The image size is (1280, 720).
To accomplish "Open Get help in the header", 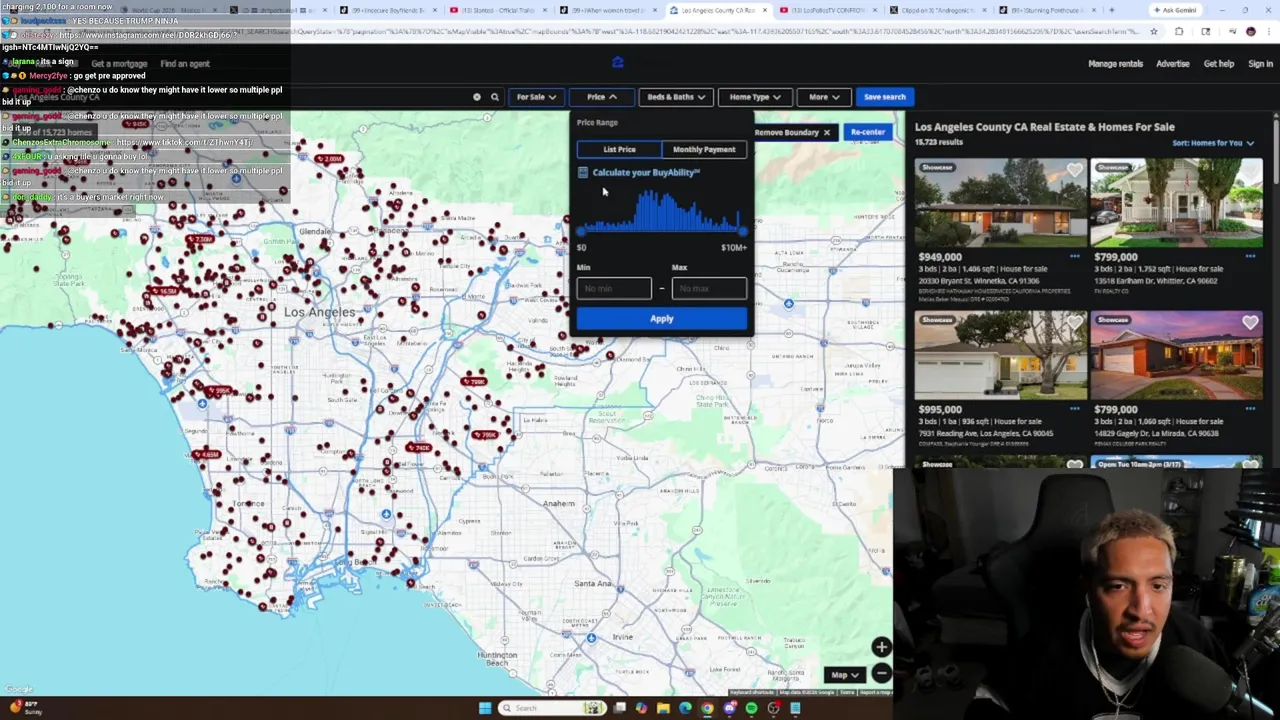I will coord(1219,64).
